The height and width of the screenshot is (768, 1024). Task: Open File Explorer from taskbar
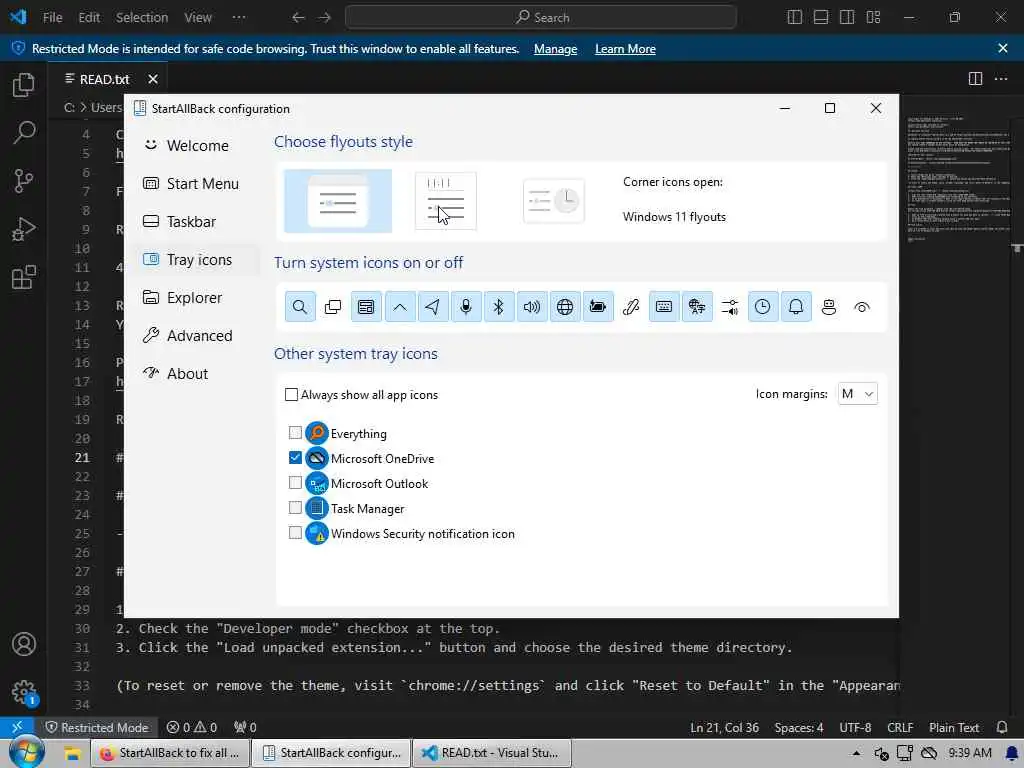[72, 753]
